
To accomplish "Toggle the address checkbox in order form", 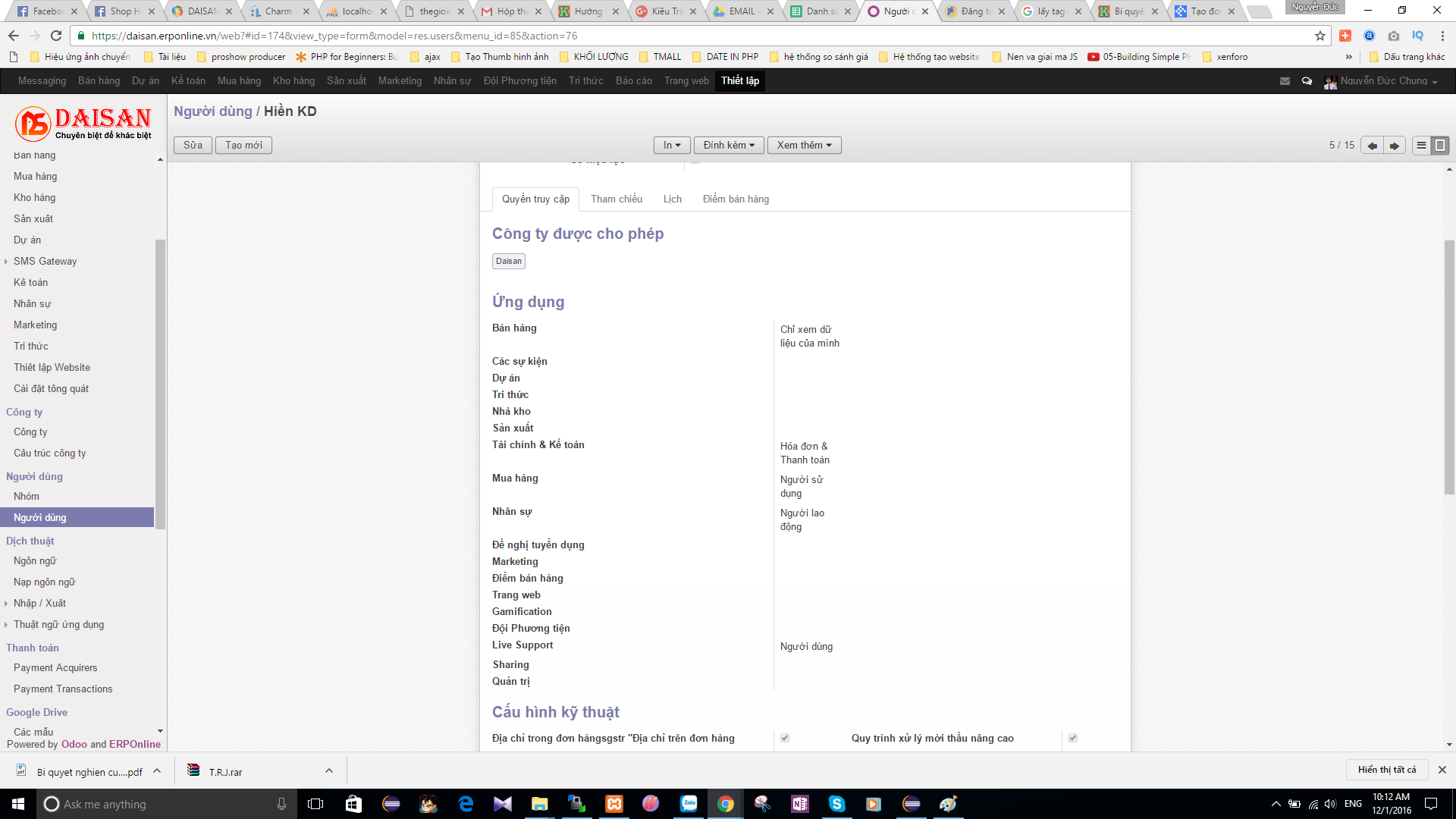I will coord(785,738).
